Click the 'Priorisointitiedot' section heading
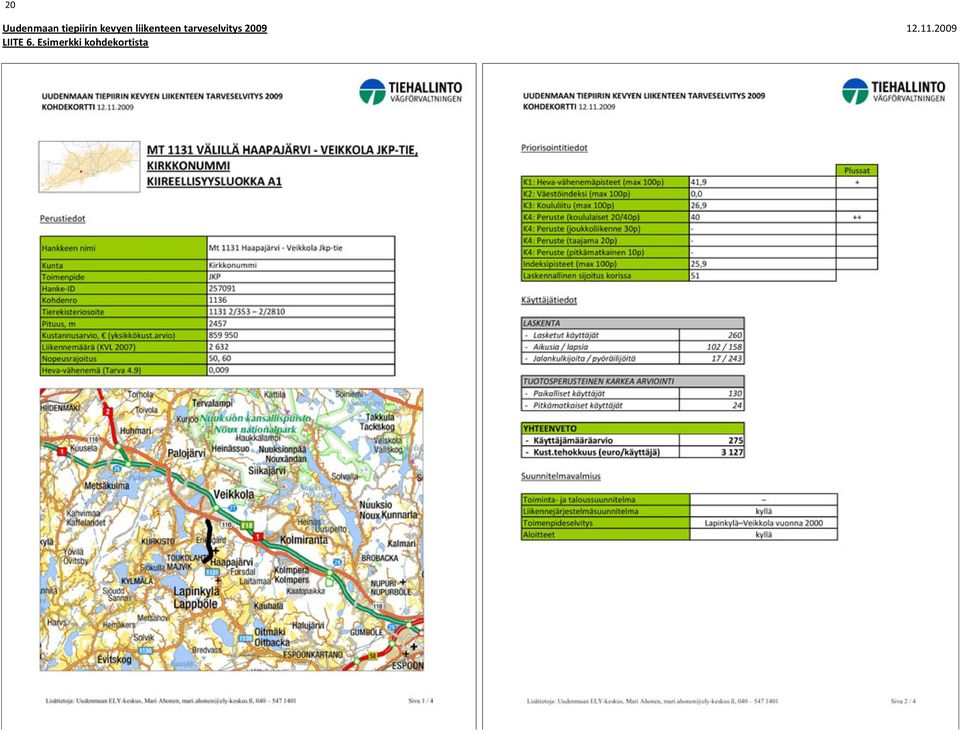This screenshot has height=731, width=960. (554, 148)
